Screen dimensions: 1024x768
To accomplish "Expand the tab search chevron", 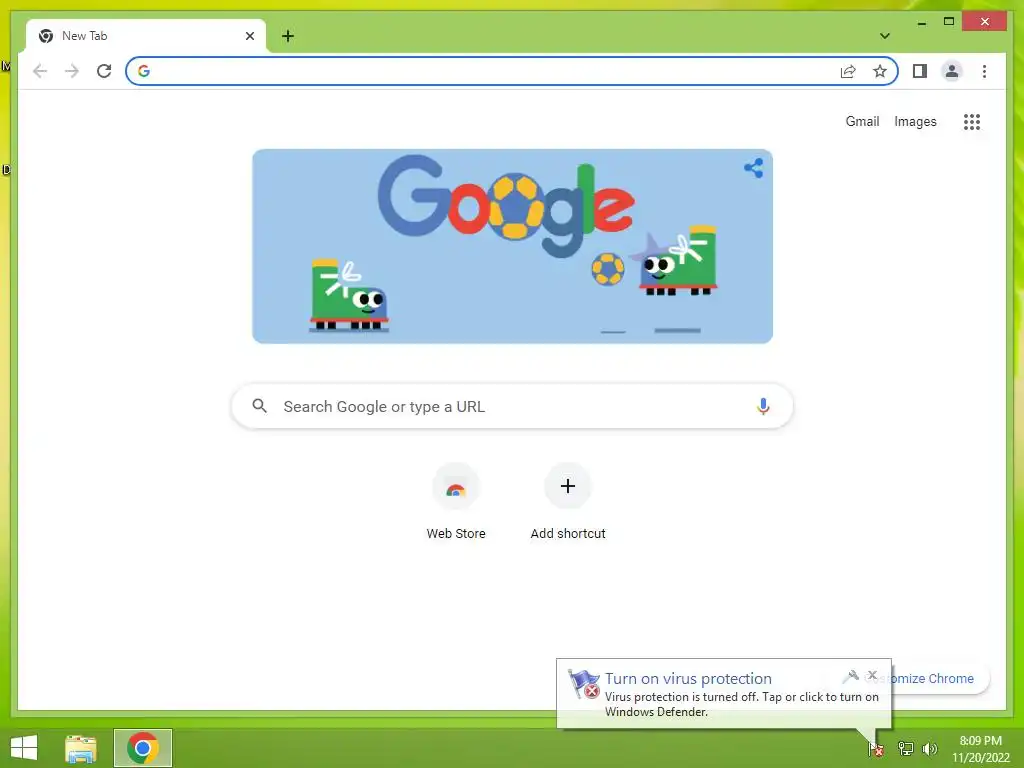I will [x=885, y=36].
